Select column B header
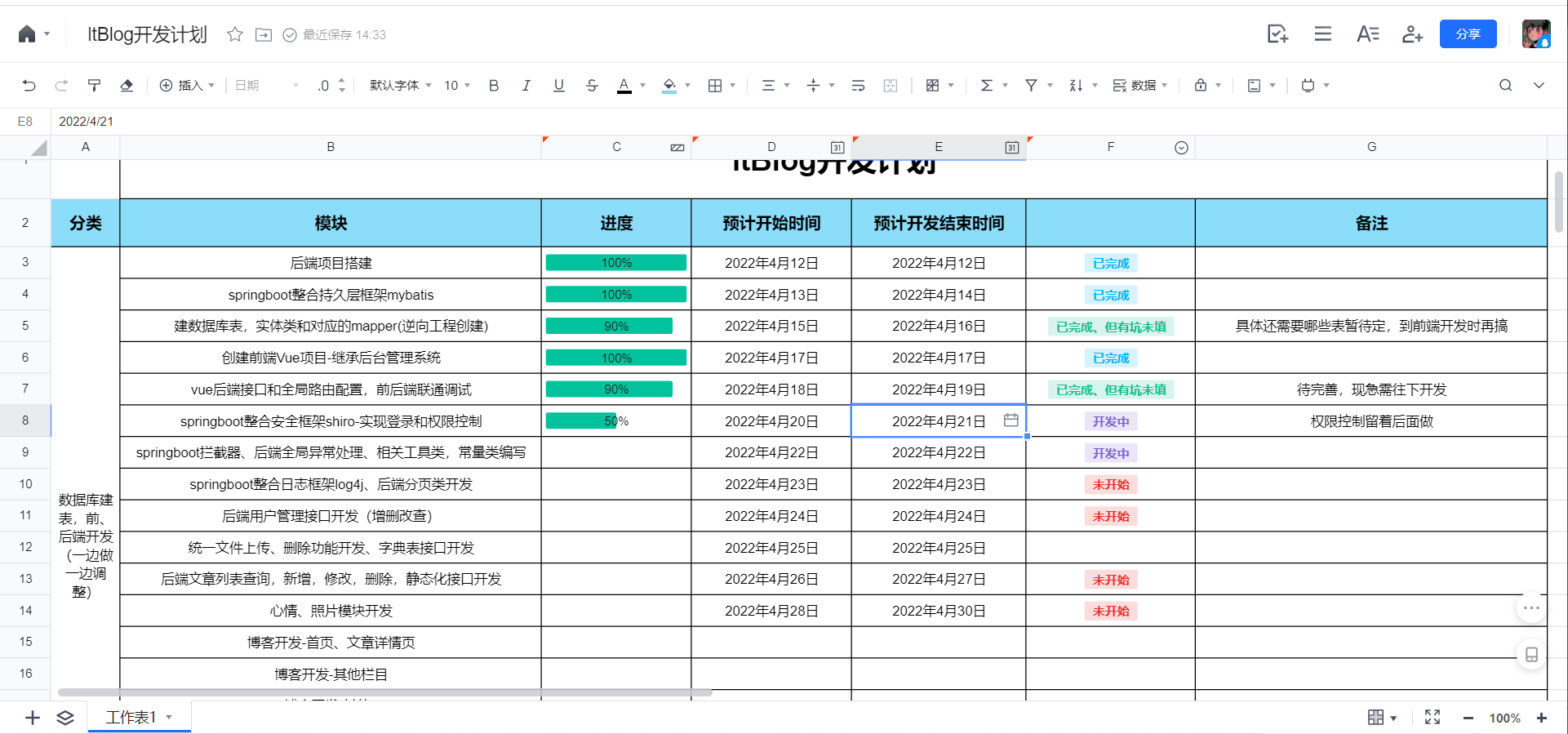Viewport: 1568px width, 734px height. tap(331, 147)
